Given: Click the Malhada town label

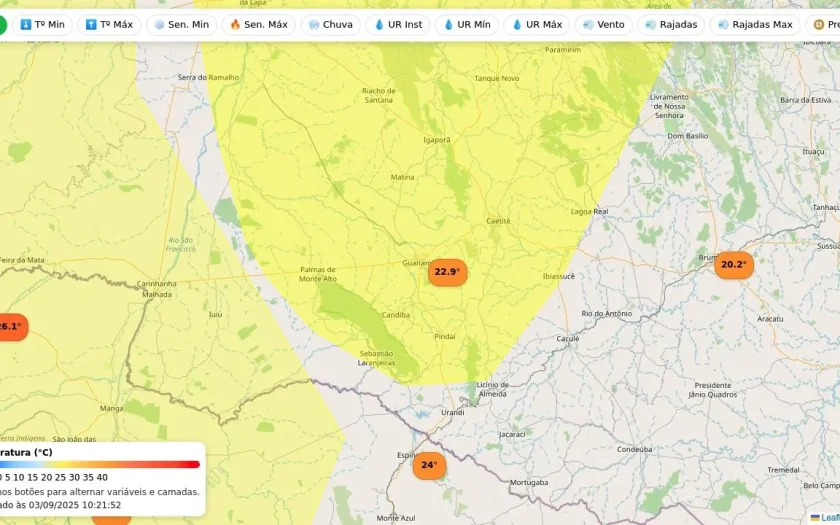Looking at the screenshot, I should (x=157, y=295).
